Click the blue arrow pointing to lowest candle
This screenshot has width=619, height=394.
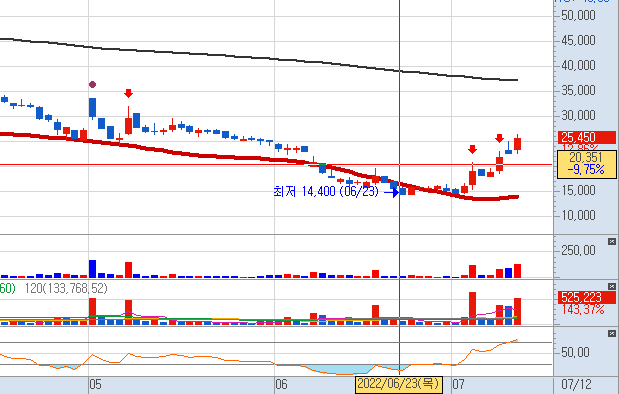coord(391,192)
